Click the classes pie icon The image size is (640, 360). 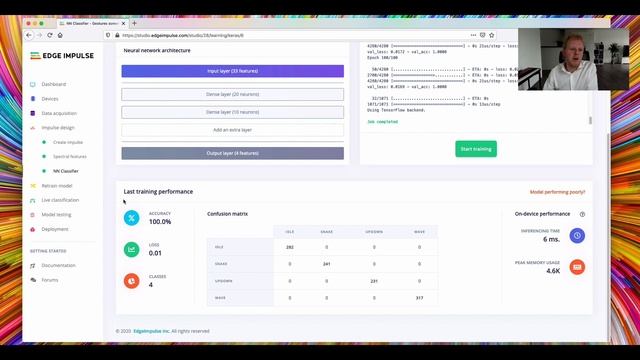[x=131, y=281]
